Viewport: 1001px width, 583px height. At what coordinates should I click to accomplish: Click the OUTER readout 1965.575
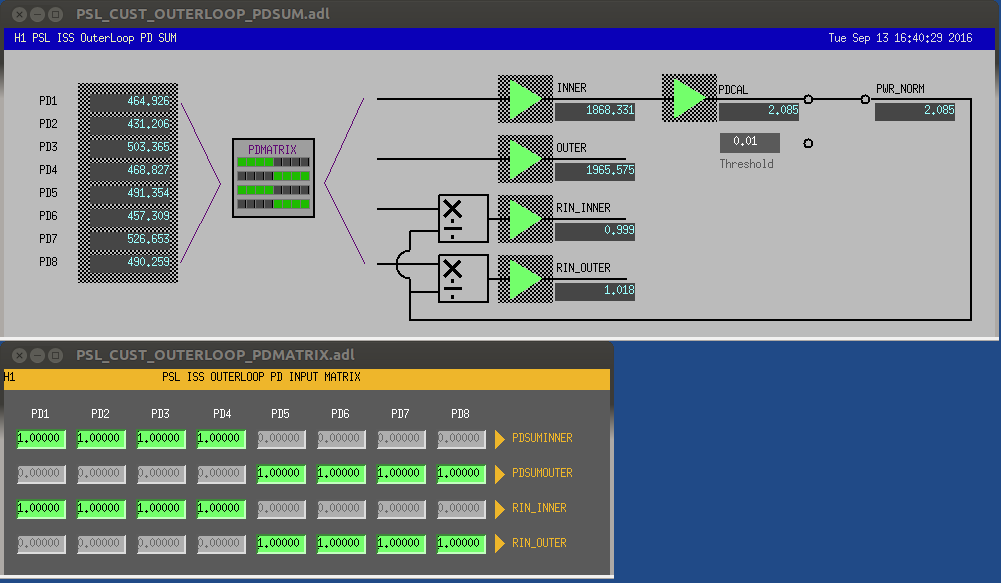tap(595, 171)
